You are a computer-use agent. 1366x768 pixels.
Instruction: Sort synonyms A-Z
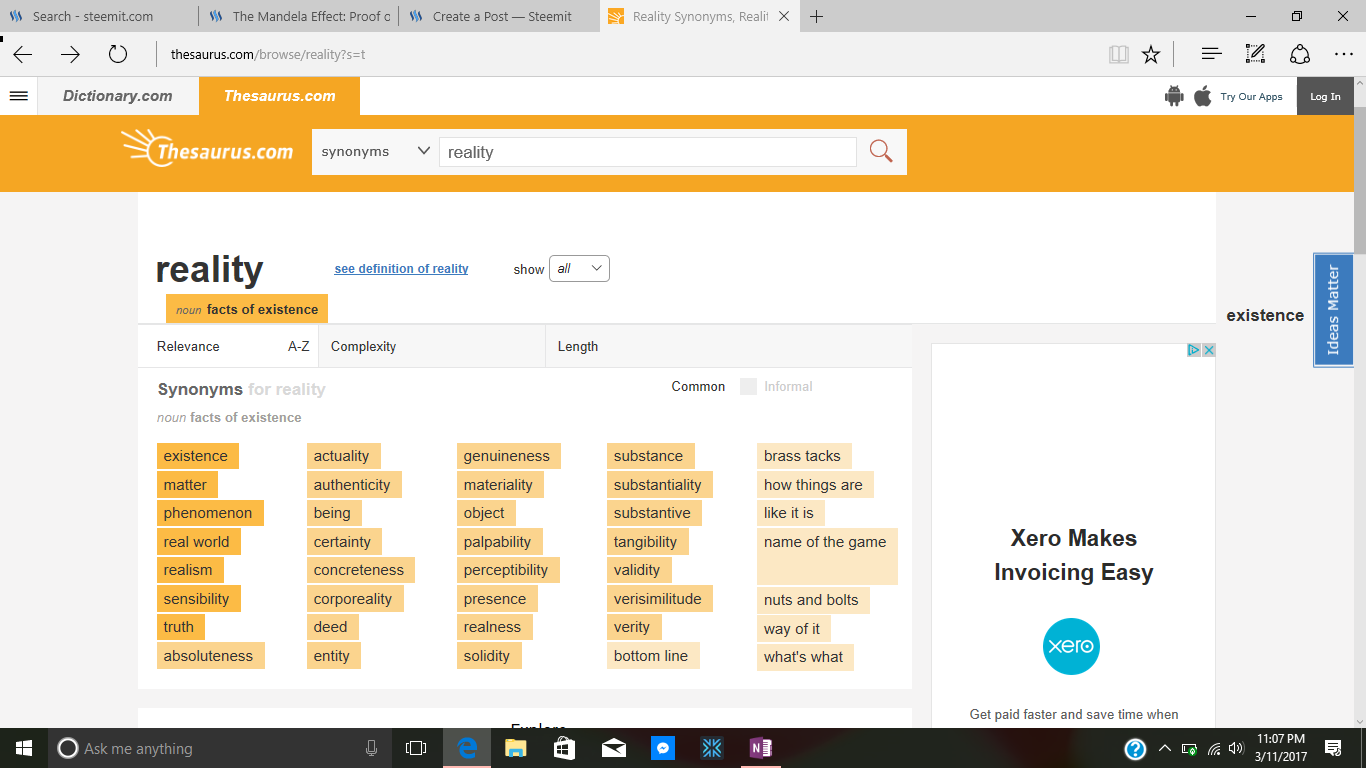299,346
